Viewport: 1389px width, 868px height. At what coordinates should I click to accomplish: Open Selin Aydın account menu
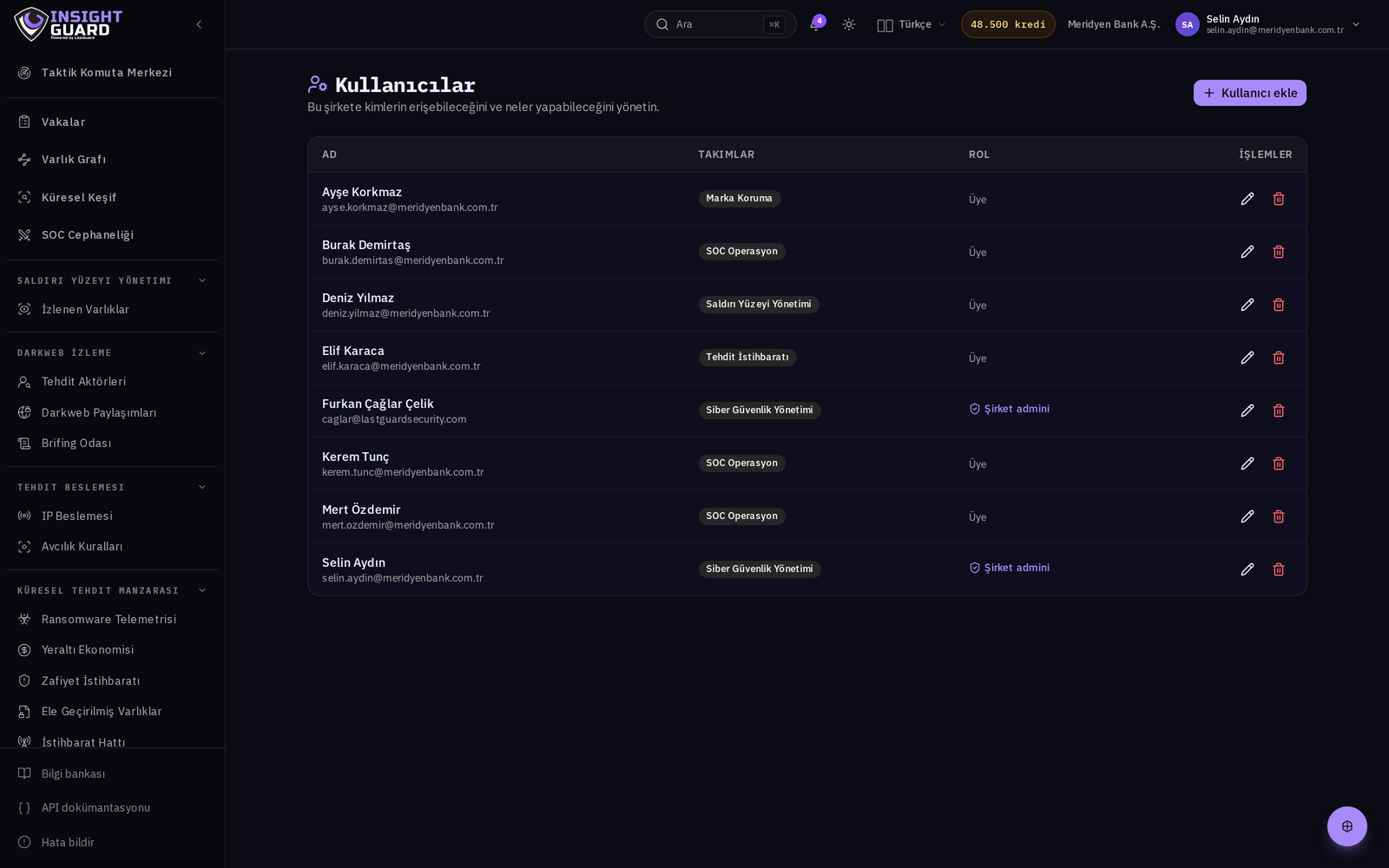click(x=1267, y=24)
